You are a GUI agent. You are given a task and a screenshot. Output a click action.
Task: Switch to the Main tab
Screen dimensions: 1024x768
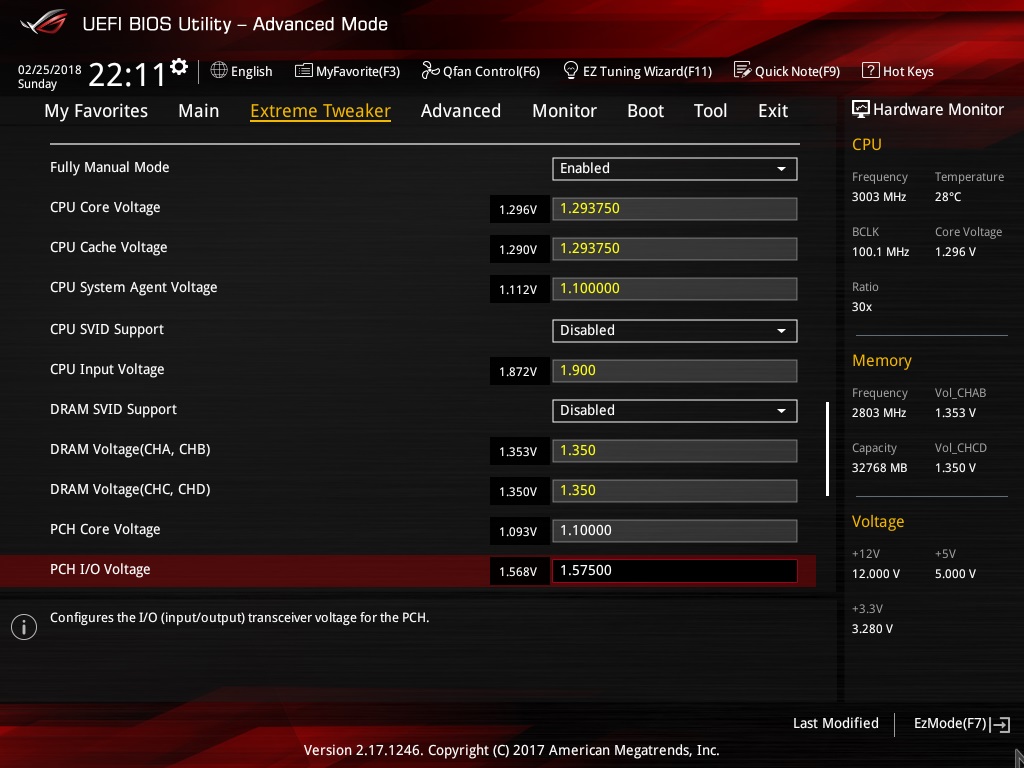pos(199,111)
